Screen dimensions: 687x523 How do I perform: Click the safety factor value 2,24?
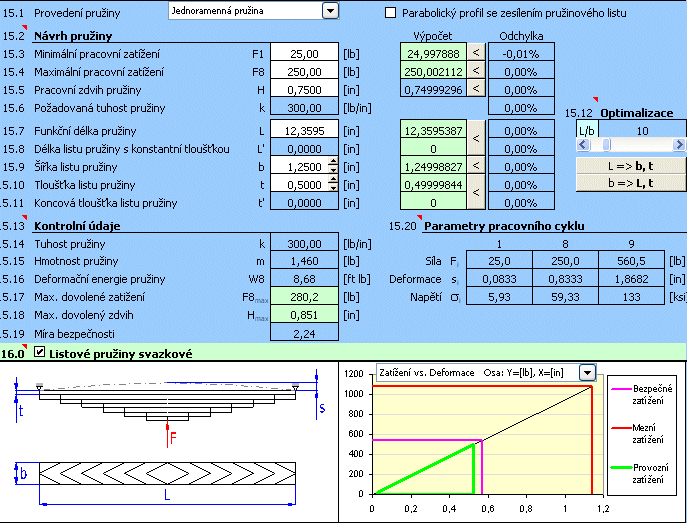[304, 333]
